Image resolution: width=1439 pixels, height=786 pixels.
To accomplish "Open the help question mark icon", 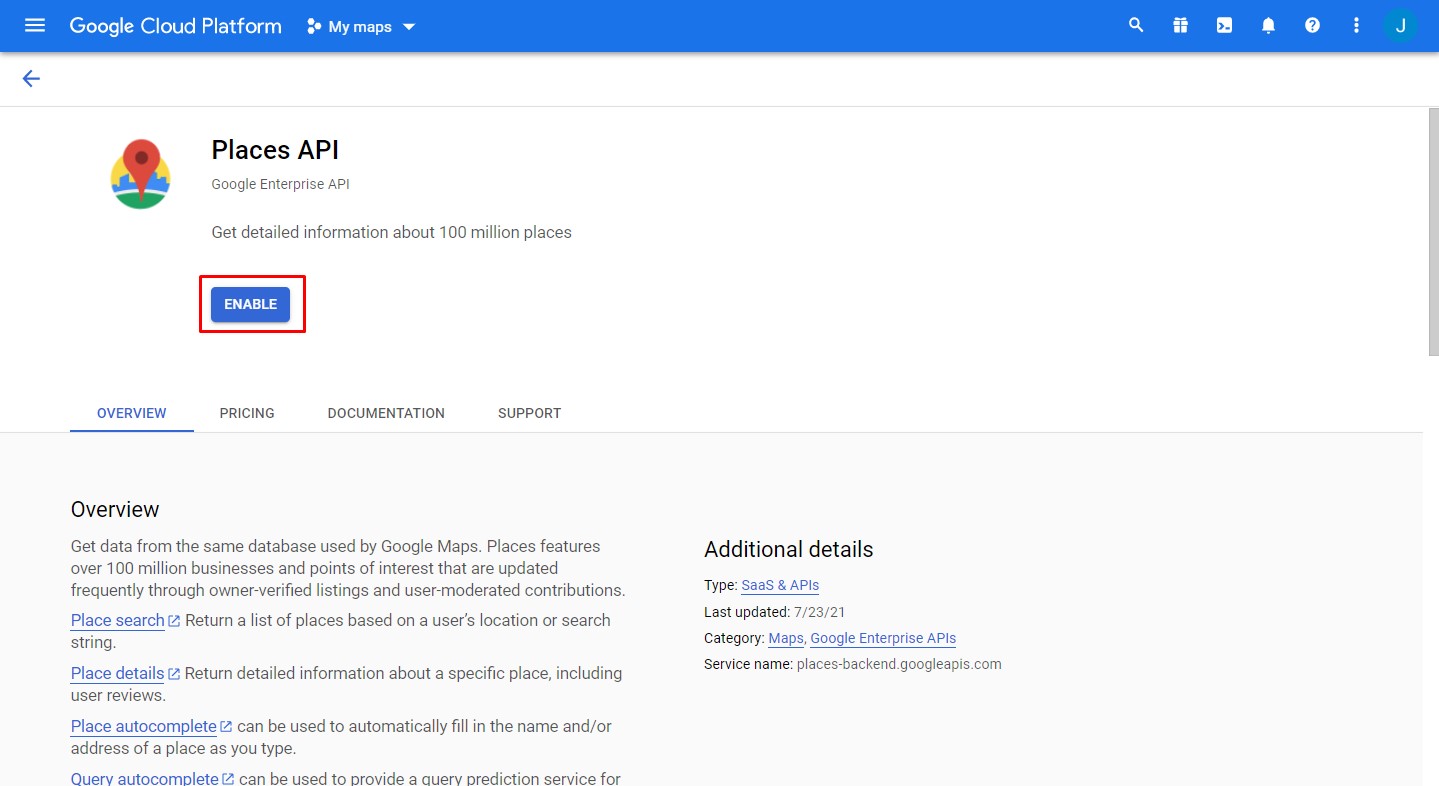I will tap(1312, 26).
